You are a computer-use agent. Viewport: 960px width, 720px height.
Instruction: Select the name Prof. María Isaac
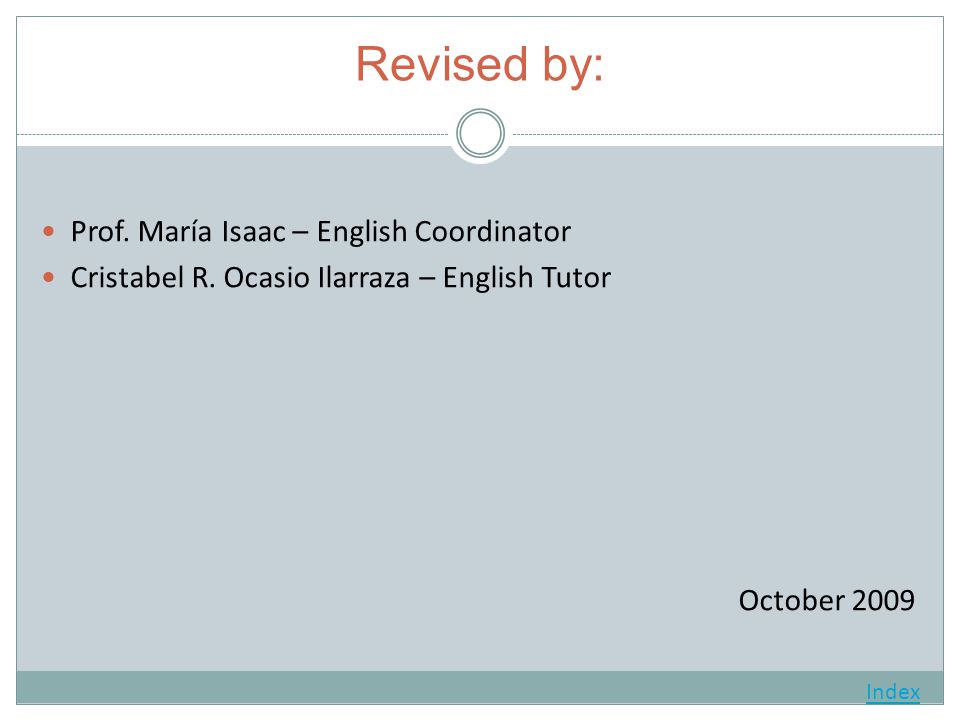[x=178, y=231]
